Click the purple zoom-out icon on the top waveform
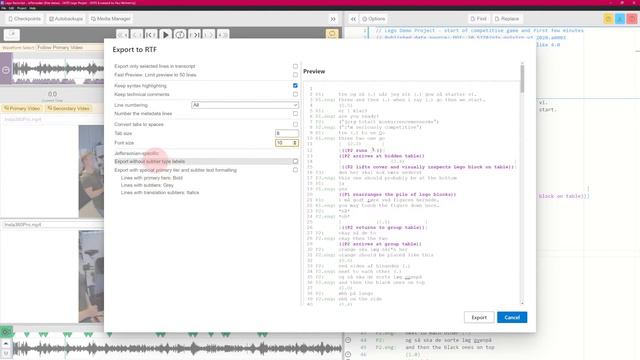Image resolution: width=640 pixels, height=360 pixels. pyautogui.click(x=6, y=70)
